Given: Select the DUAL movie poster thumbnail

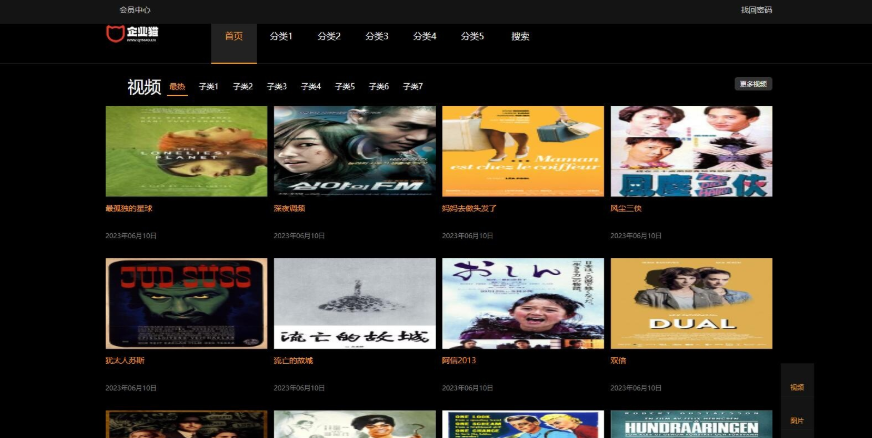Looking at the screenshot, I should (691, 303).
